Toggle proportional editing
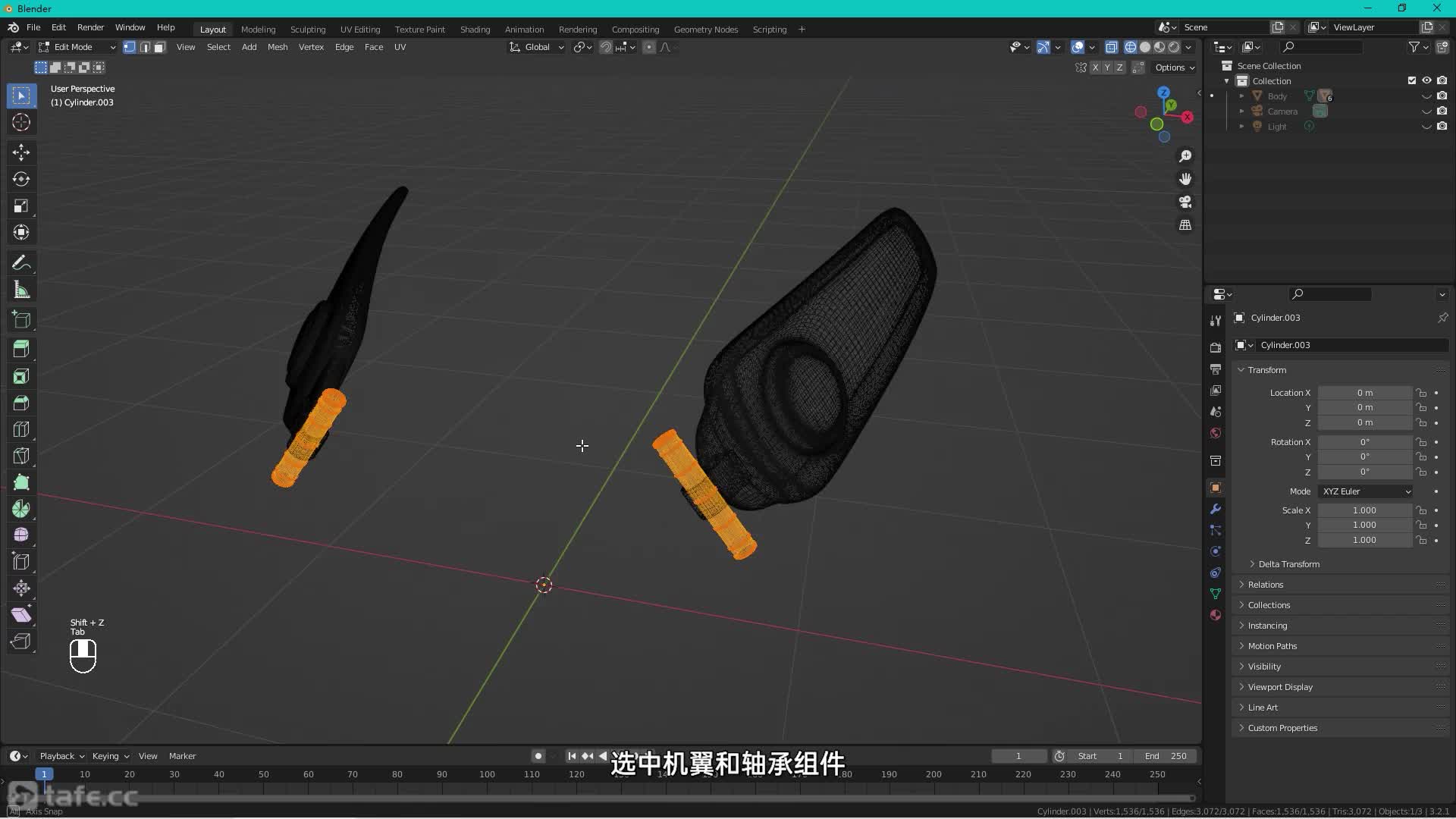 [x=649, y=47]
